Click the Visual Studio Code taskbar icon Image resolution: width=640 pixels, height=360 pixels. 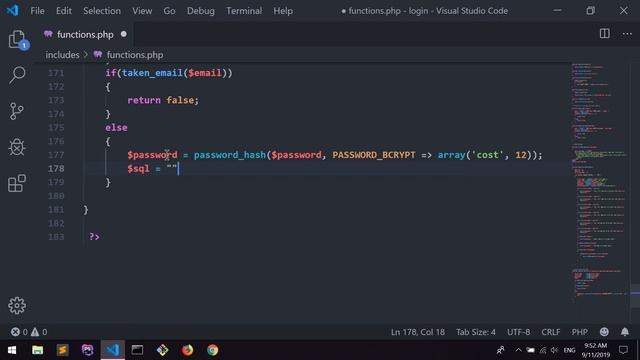tap(113, 350)
